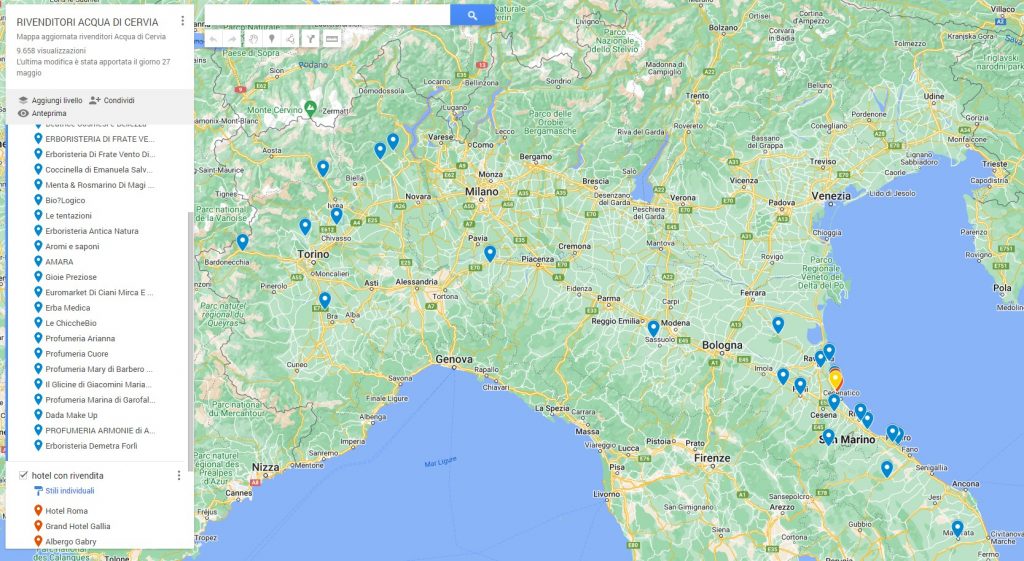The width and height of the screenshot is (1024, 561).
Task: Open Stili individuali style settings
Action: [x=64, y=490]
